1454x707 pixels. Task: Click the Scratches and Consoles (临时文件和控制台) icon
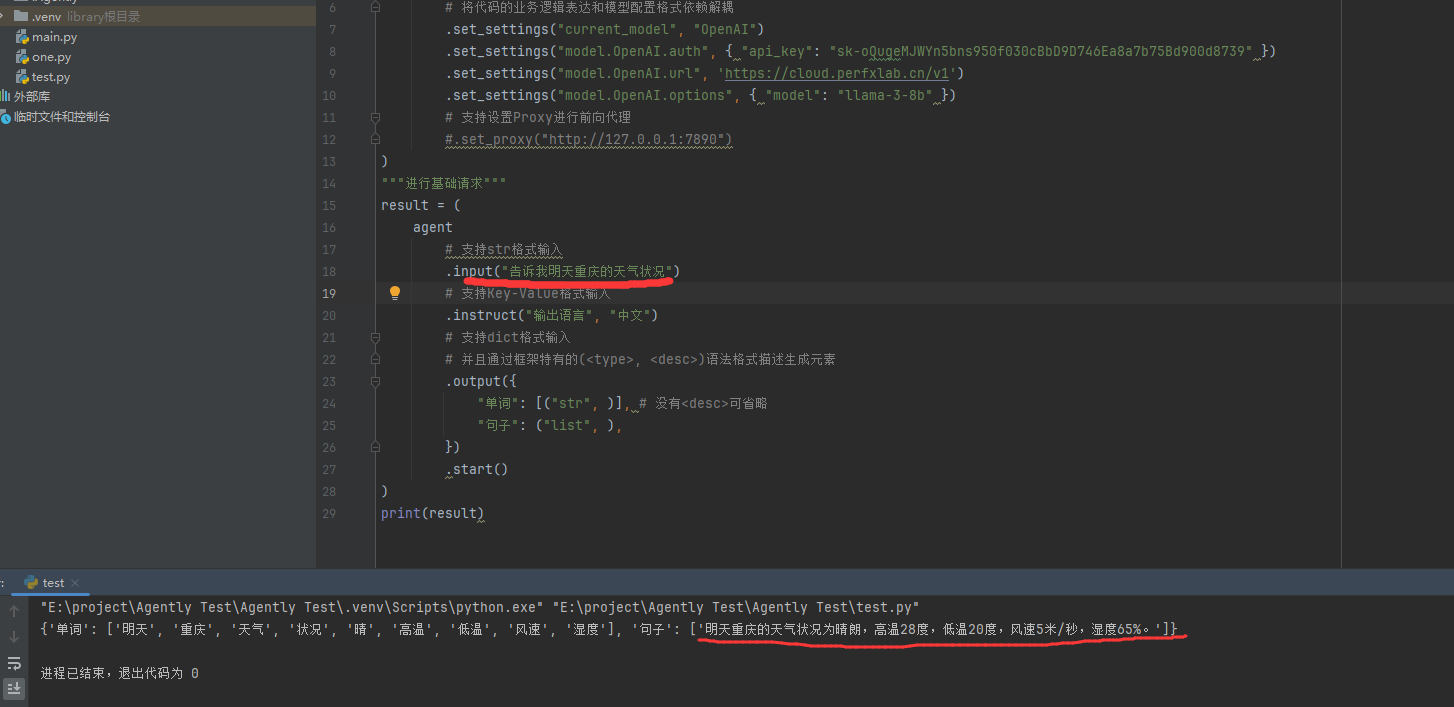click(5, 117)
